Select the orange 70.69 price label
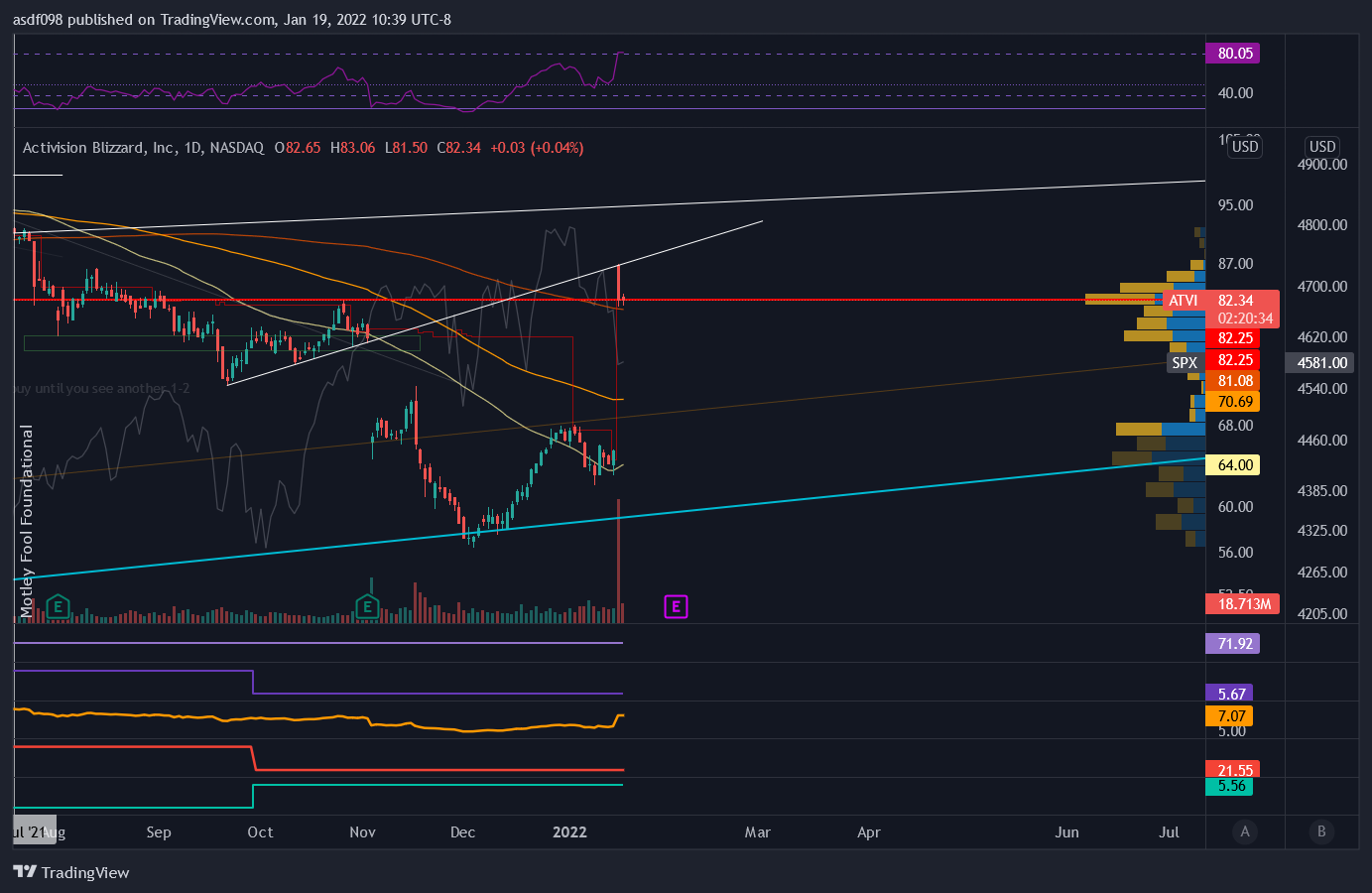This screenshot has width=1372, height=893. click(1235, 402)
